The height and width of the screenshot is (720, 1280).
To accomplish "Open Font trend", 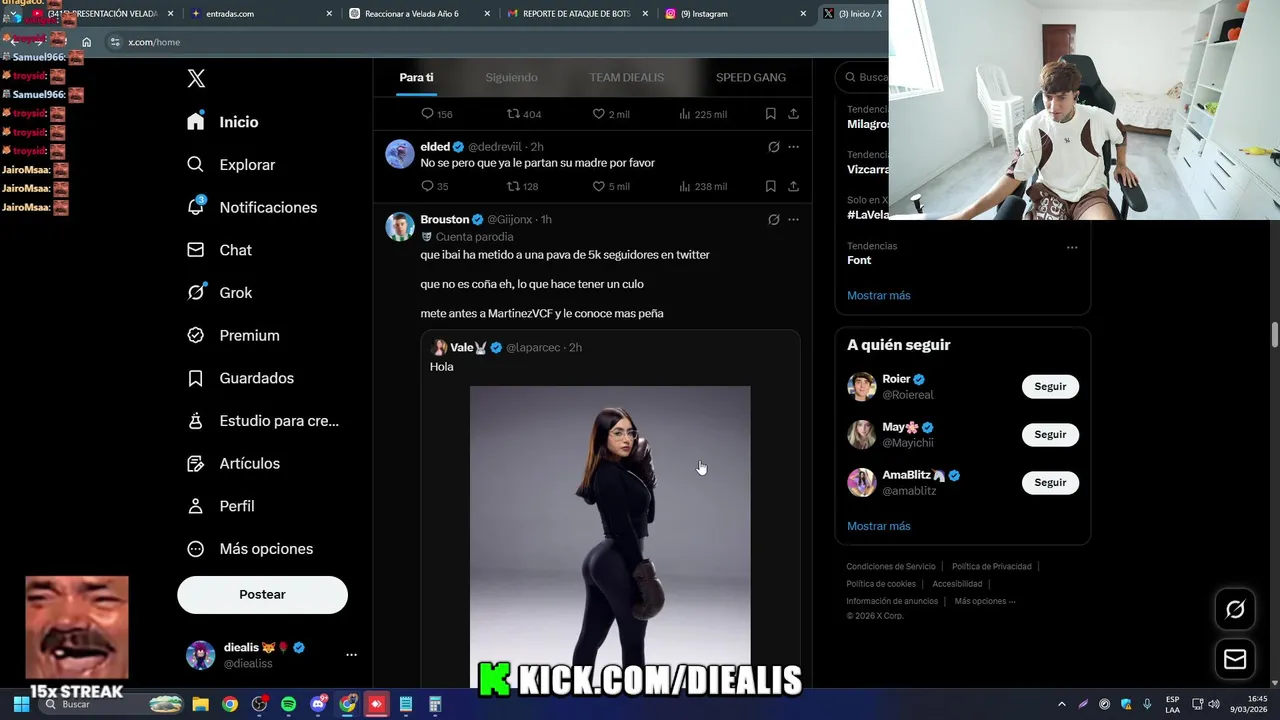I will pyautogui.click(x=859, y=260).
